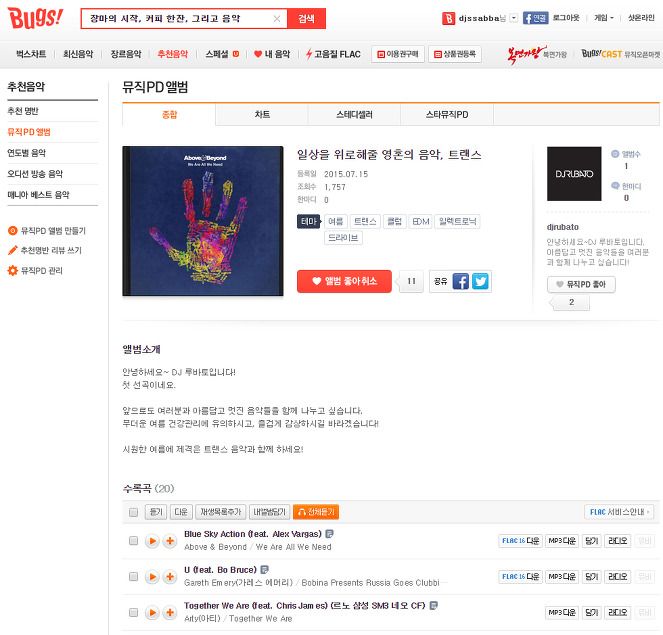The width and height of the screenshot is (663, 635).
Task: Play Together We Are track
Action: [152, 613]
